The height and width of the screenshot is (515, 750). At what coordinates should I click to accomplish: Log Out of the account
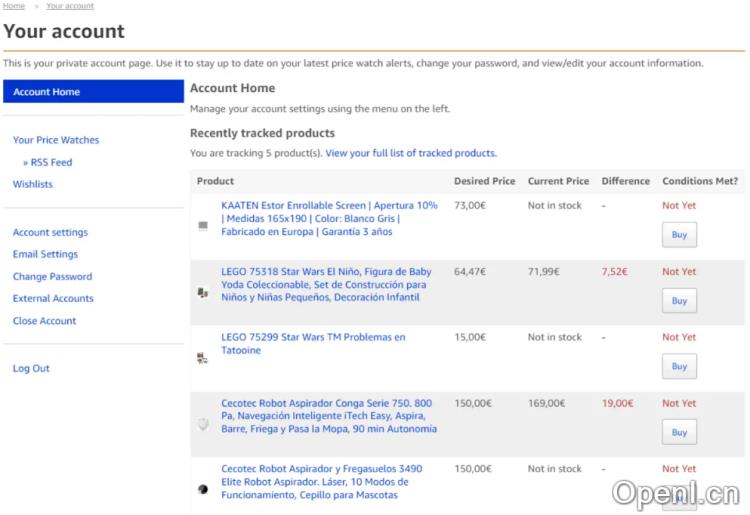point(31,368)
